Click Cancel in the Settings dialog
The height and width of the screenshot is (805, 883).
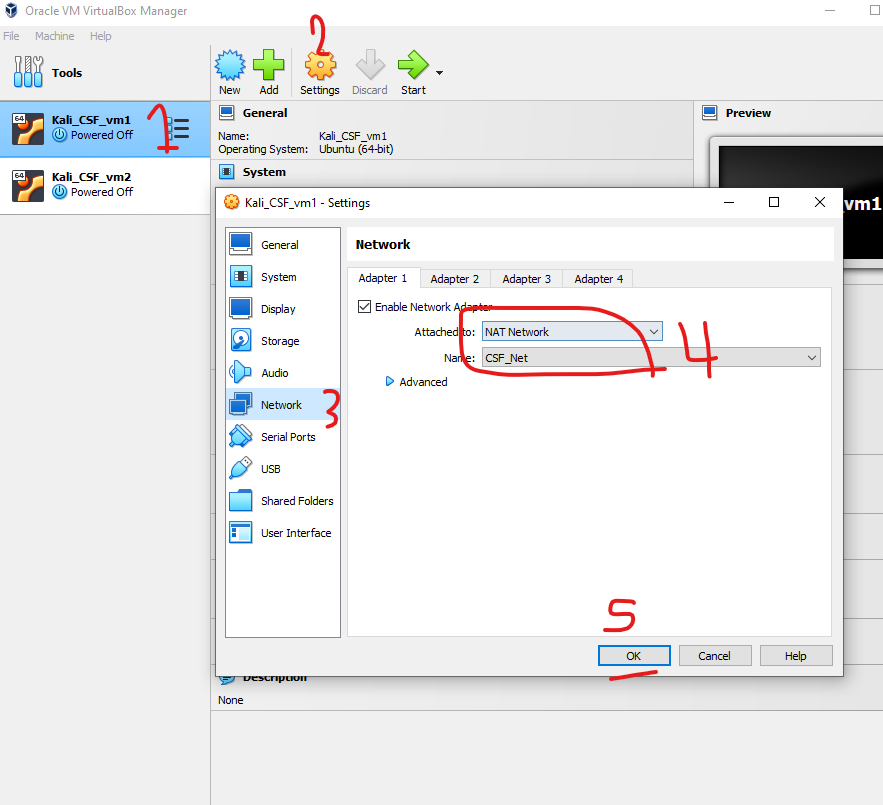coord(715,656)
